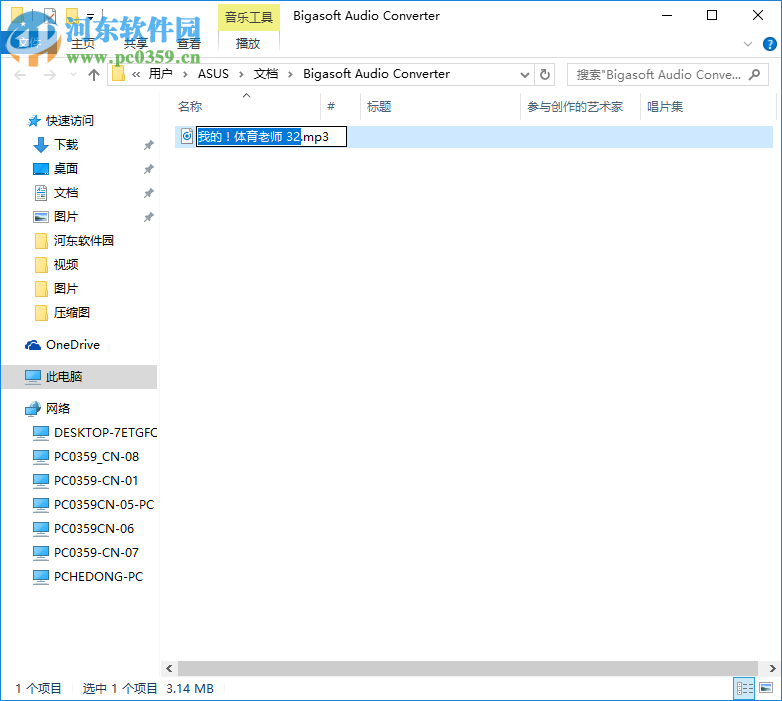Sort files by 标题 column

pos(379,107)
